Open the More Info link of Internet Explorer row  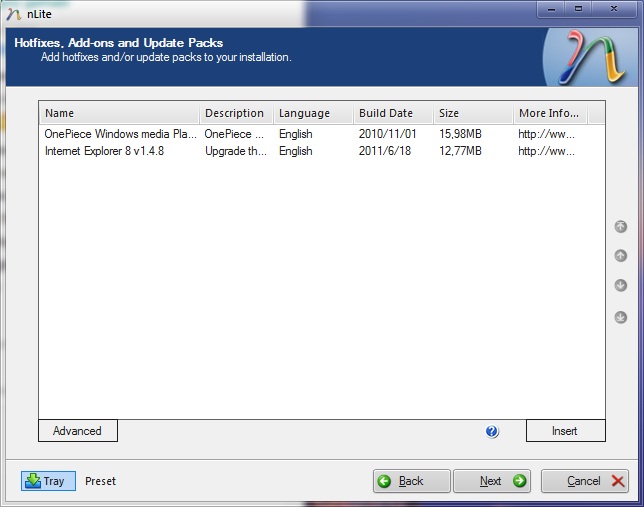[x=546, y=151]
